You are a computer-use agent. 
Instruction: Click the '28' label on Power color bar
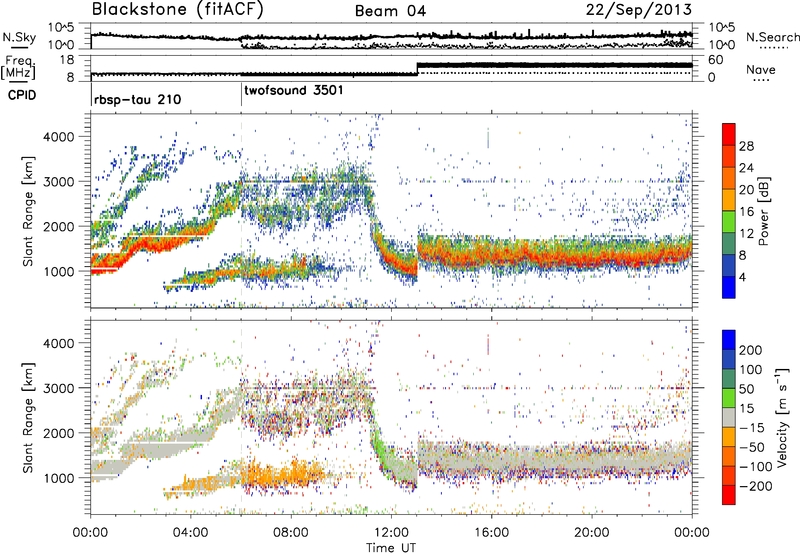[x=746, y=146]
